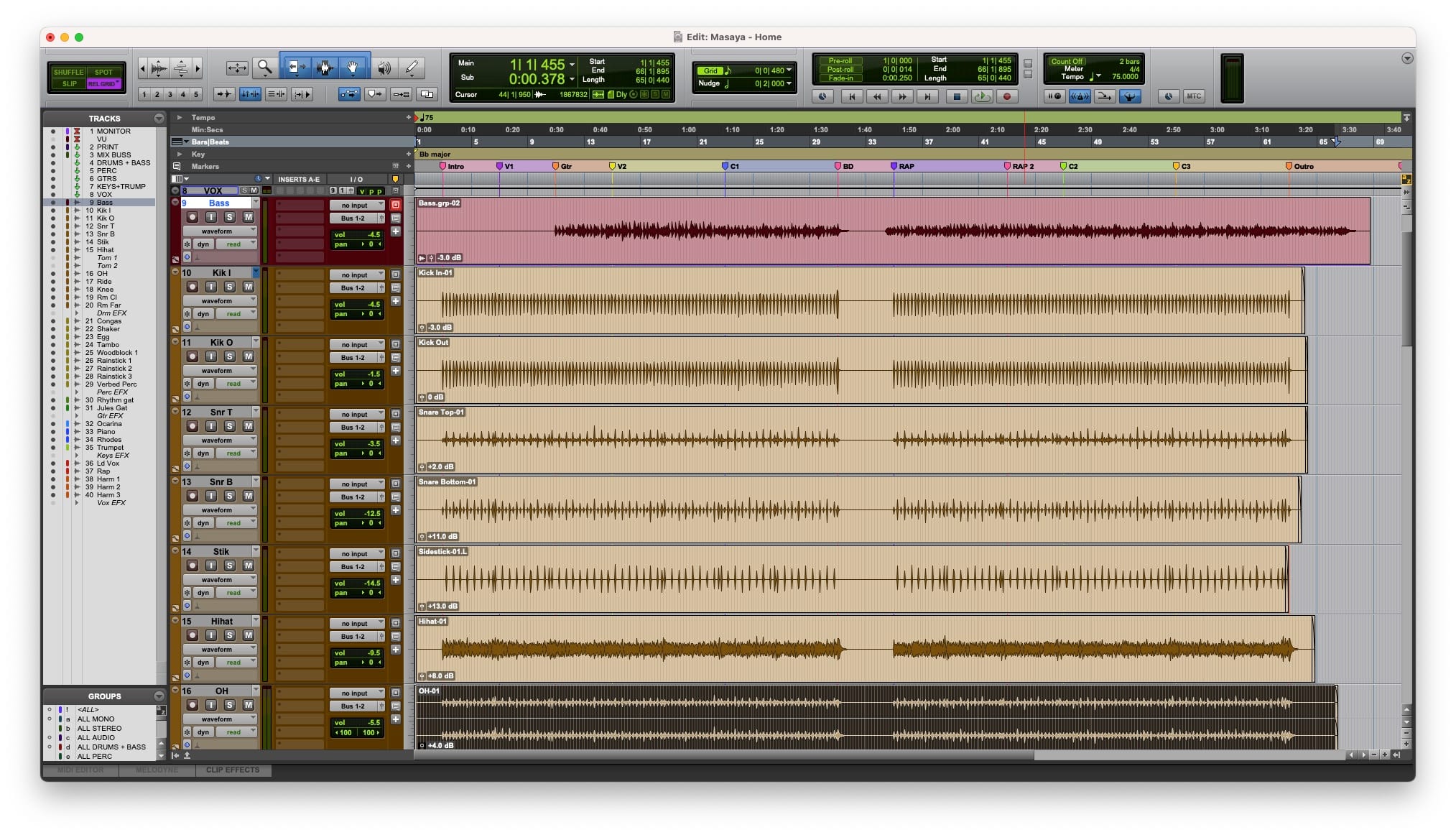Toggle Wait for Note button
Image resolution: width=1456 pixels, height=835 pixels.
(1054, 96)
